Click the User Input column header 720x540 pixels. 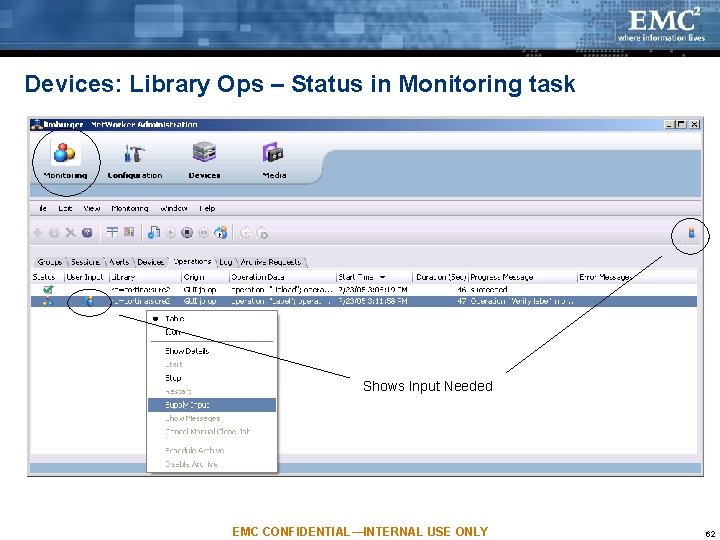(87, 277)
